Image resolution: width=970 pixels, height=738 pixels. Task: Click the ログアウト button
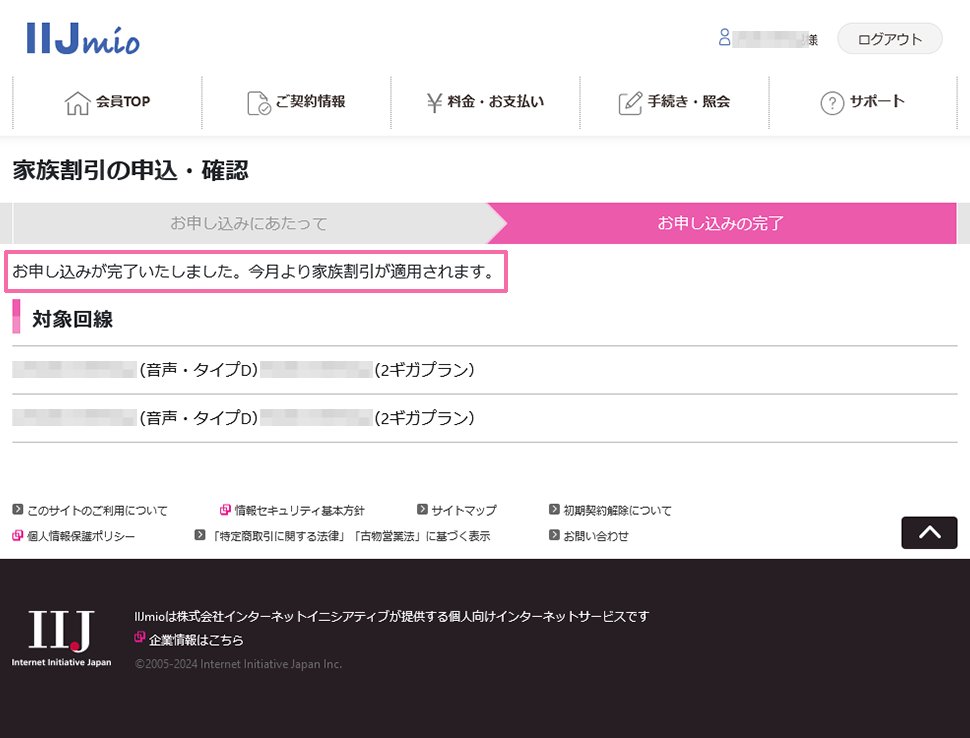pos(890,39)
